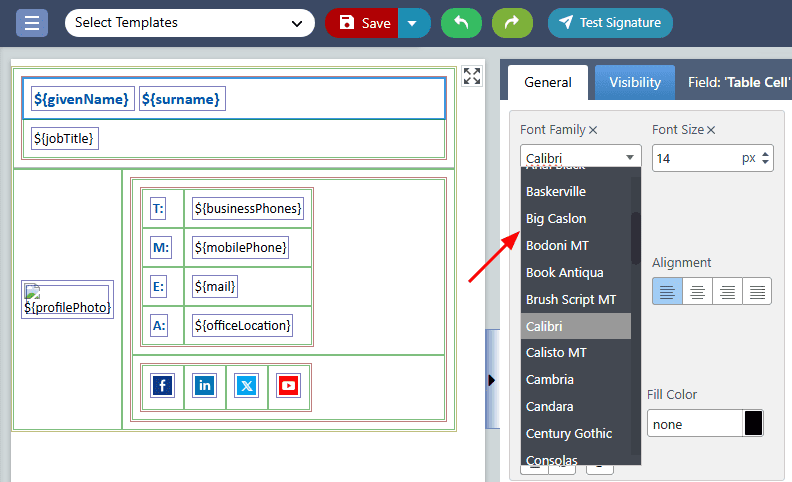Select the LinkedIn social icon
The width and height of the screenshot is (792, 482).
(204, 385)
